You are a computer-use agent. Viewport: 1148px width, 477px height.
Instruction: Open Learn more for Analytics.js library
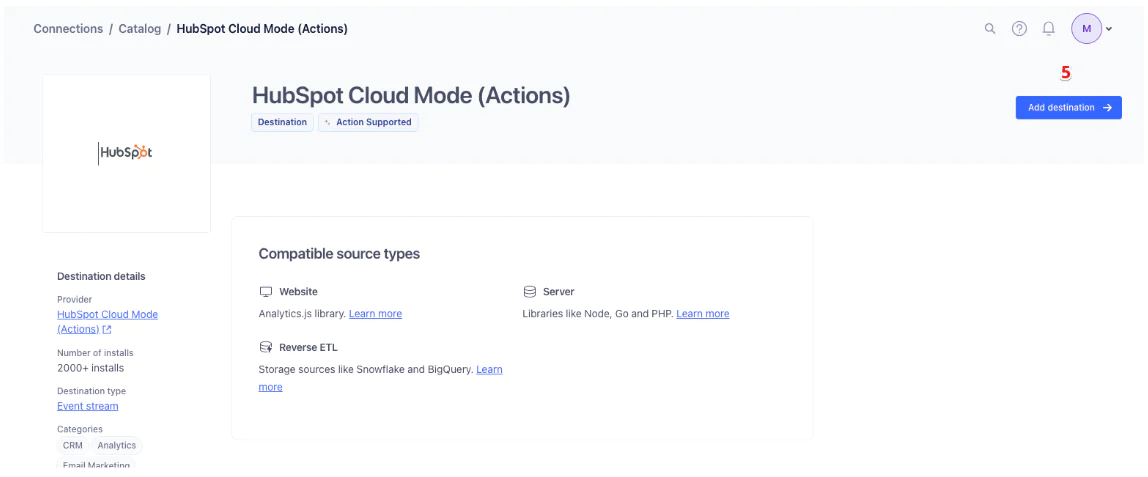coord(376,313)
